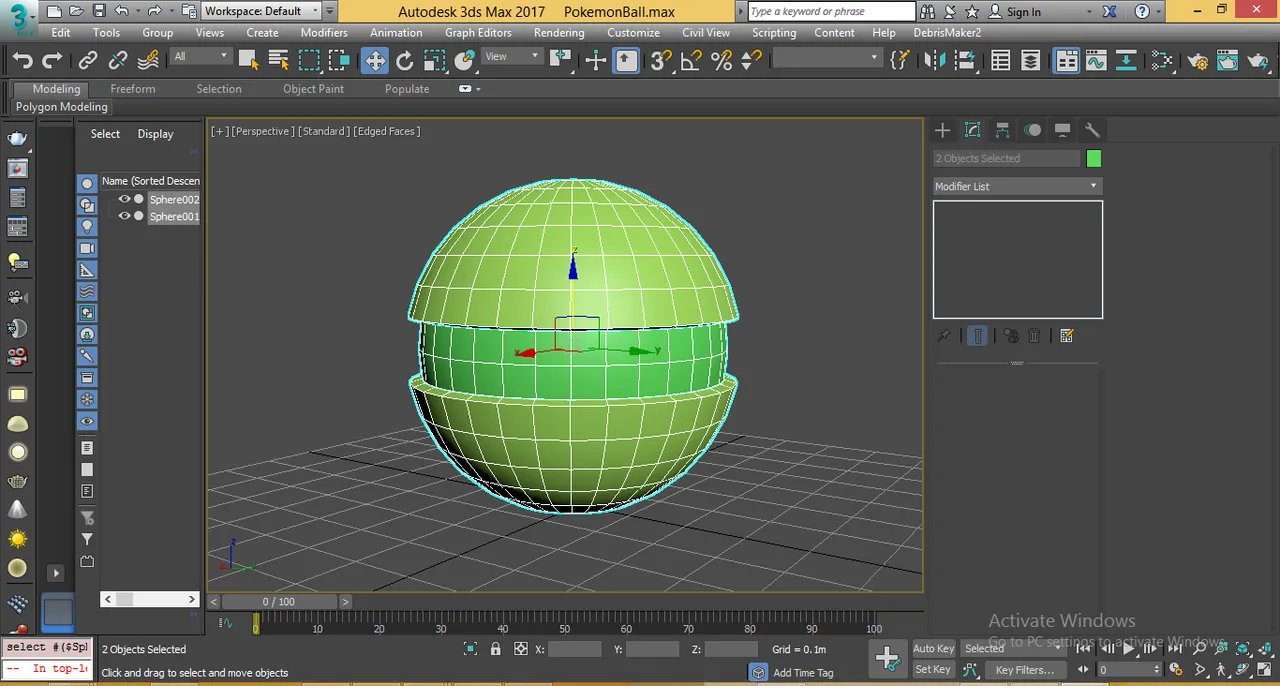Image resolution: width=1280 pixels, height=686 pixels.
Task: Open the Curve Editor
Action: click(x=1096, y=61)
